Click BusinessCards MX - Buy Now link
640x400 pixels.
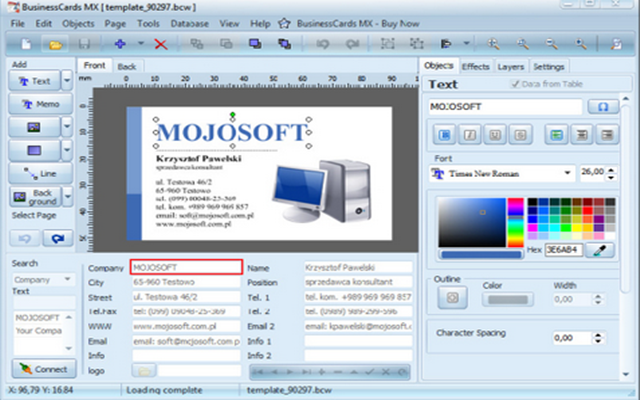[358, 24]
